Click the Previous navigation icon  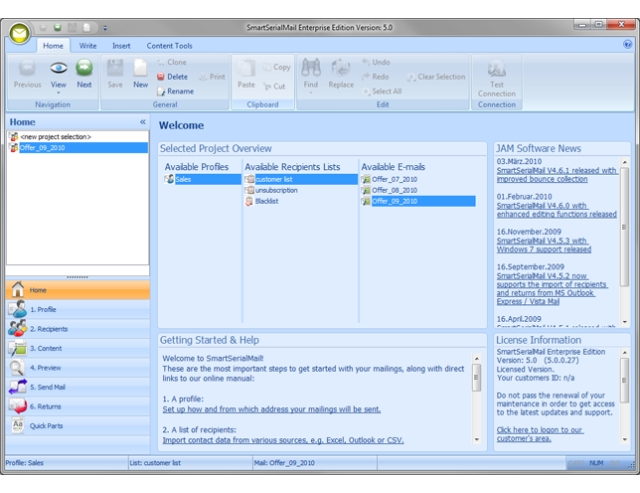point(27,68)
